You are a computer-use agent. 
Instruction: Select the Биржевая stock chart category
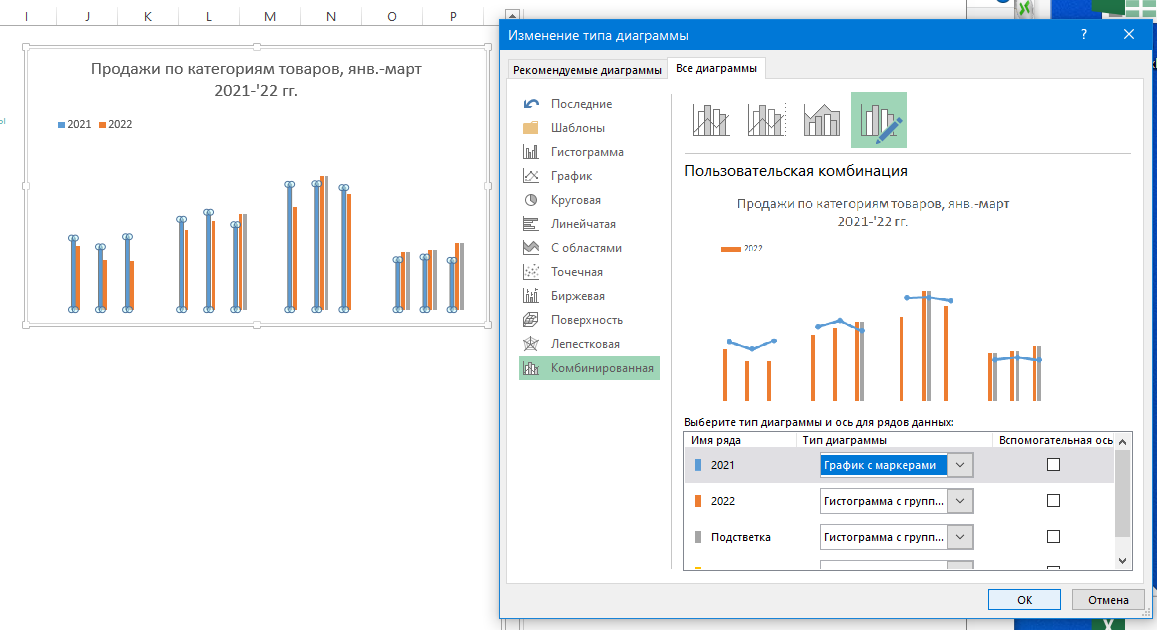click(577, 296)
